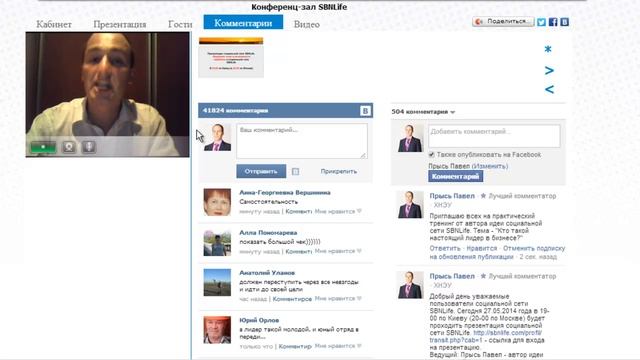The image size is (640, 360).
Task: Switch to the Видео tab
Action: 307,24
